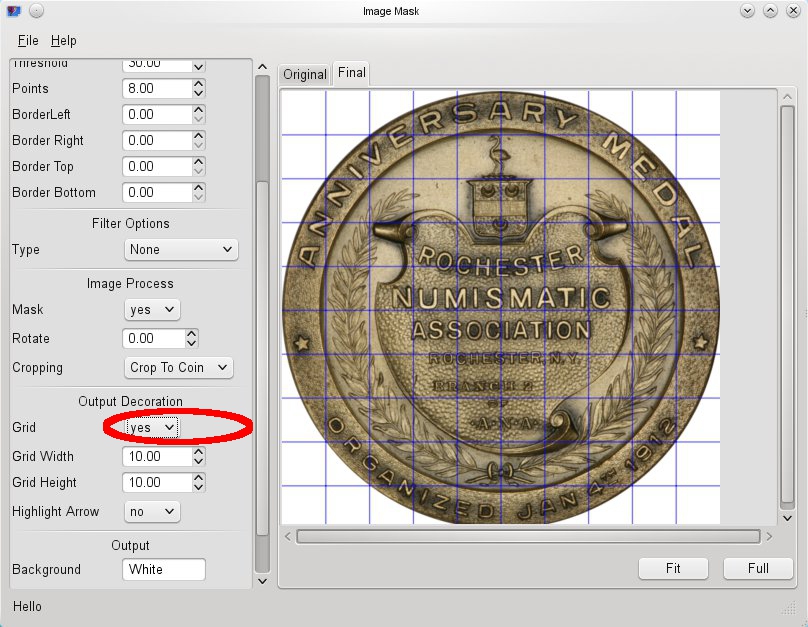The image size is (808, 627).
Task: Click the Full button
Action: [x=758, y=568]
